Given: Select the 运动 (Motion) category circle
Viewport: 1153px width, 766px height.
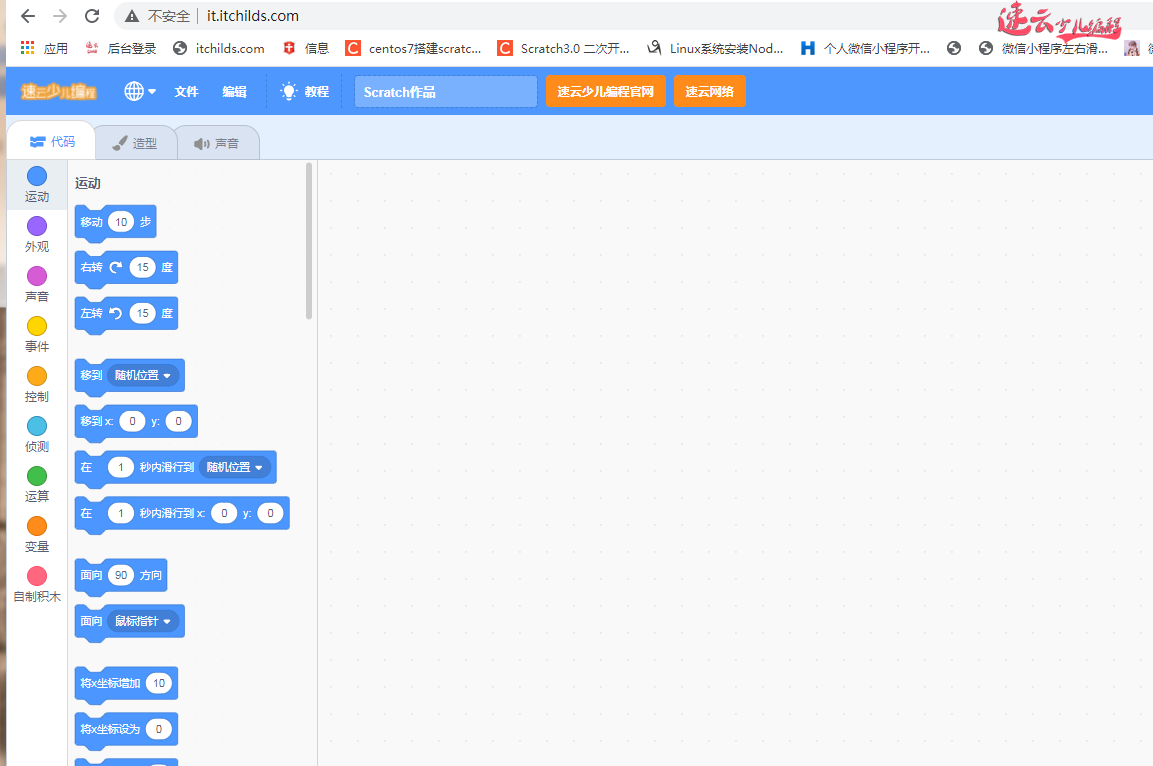Looking at the screenshot, I should 37,177.
